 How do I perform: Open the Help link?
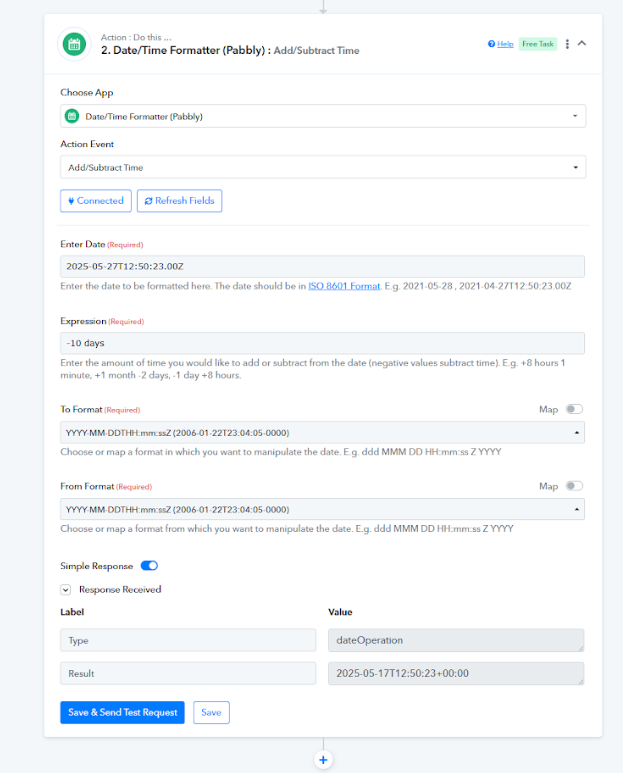click(505, 44)
